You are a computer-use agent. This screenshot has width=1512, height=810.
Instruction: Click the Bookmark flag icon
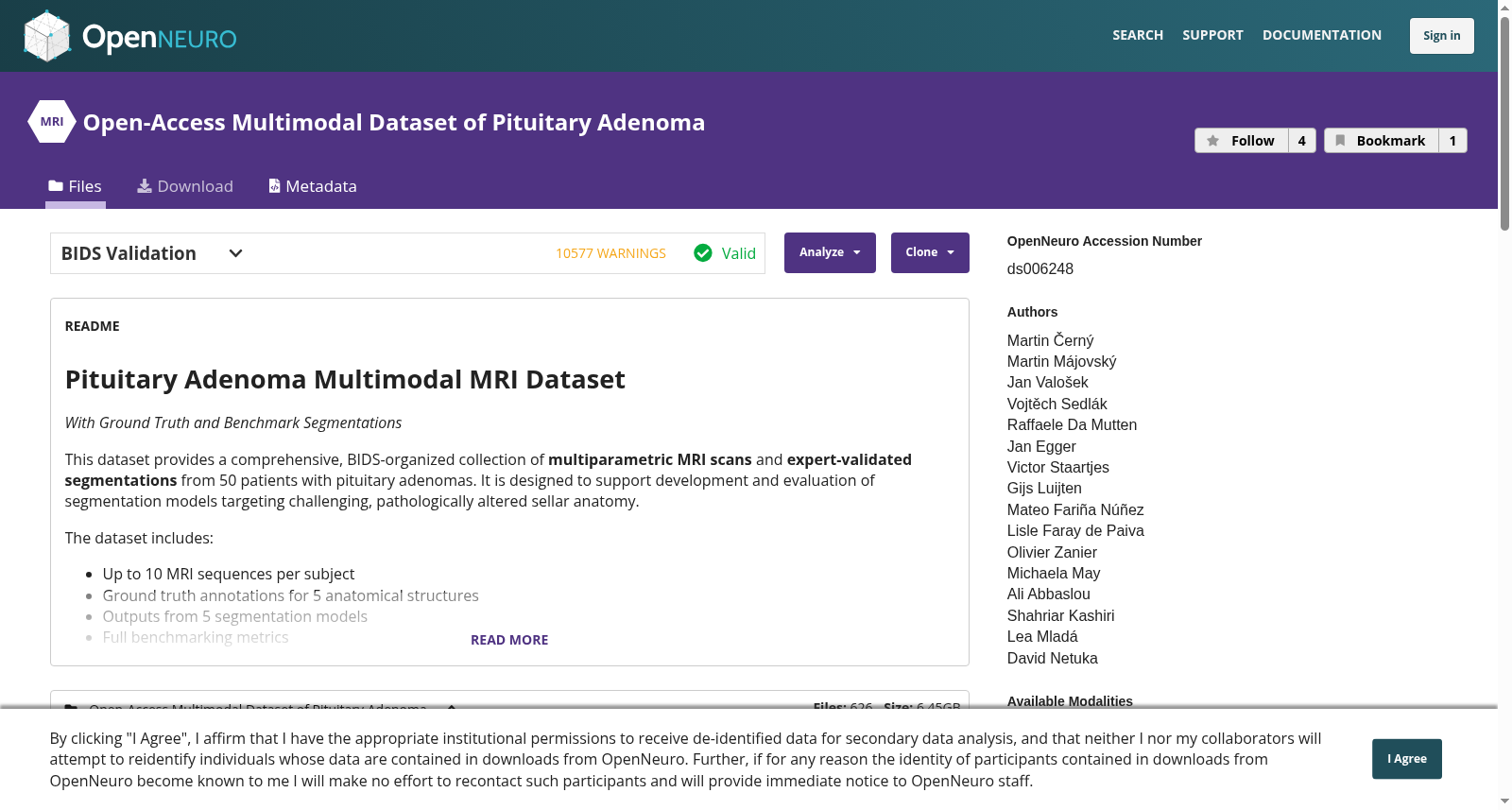click(1340, 141)
